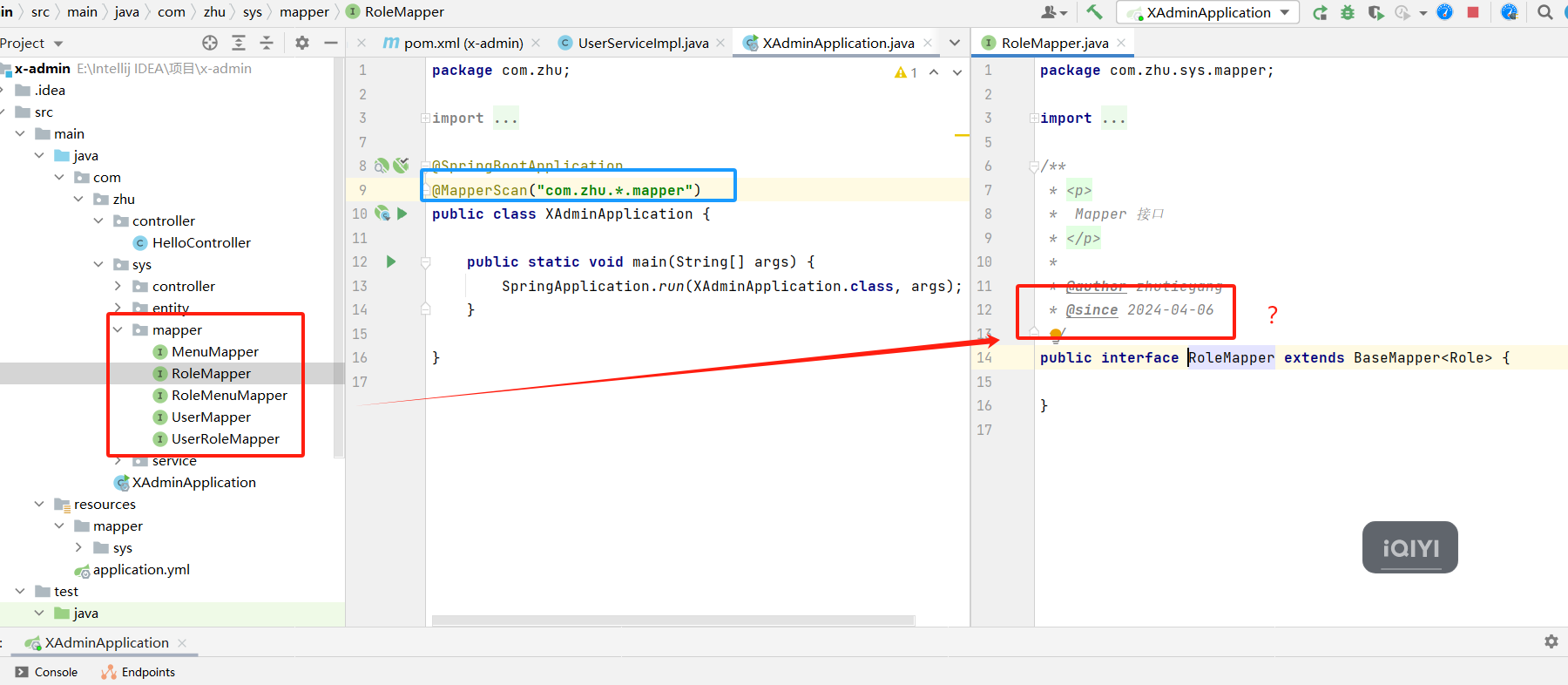Click the run arrow beside the main method on line 12
1568x685 pixels.
tap(391, 261)
